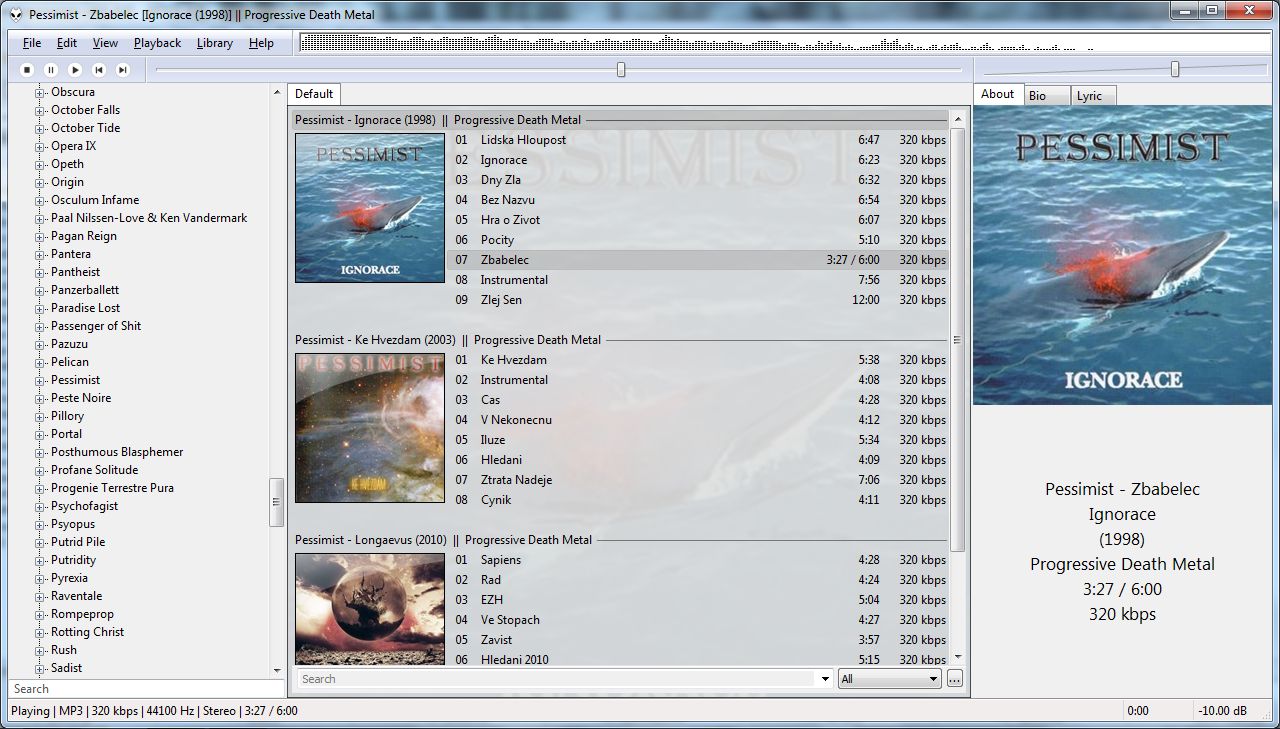This screenshot has width=1280, height=729.
Task: Skip to the next track
Action: coord(123,69)
